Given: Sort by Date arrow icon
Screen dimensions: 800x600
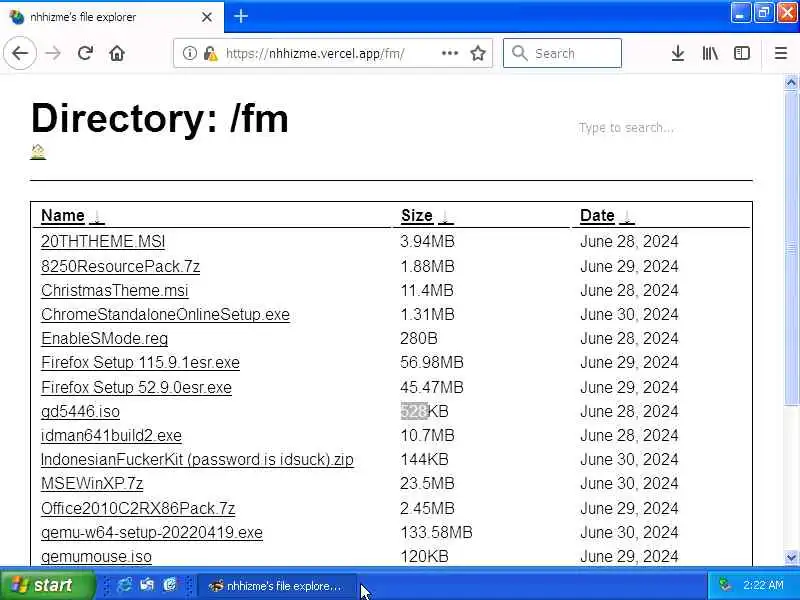Looking at the screenshot, I should pos(627,216).
